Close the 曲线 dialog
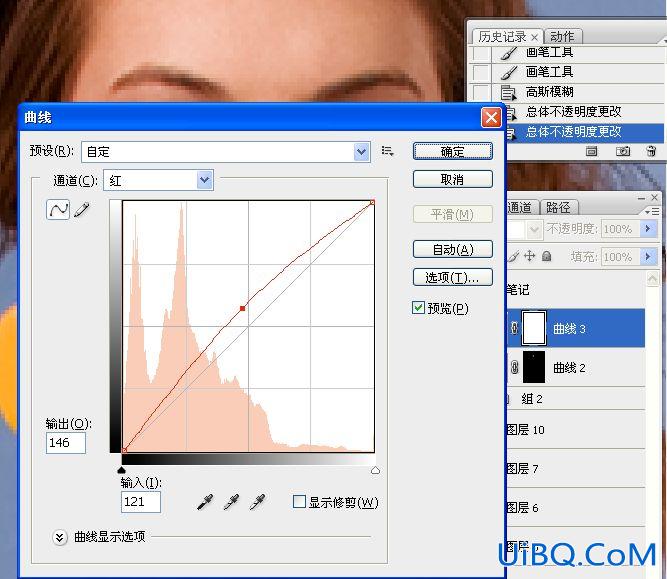Screen dimensions: 667x579 [491, 117]
